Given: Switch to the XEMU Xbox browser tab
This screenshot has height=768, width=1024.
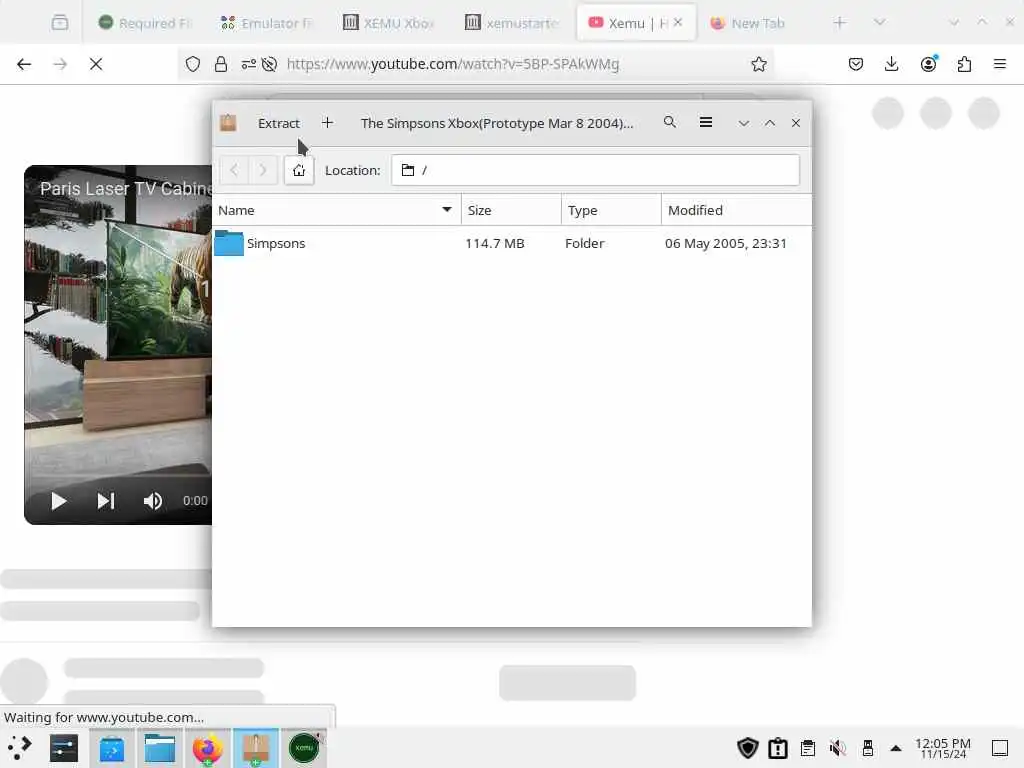Looking at the screenshot, I should click(x=389, y=23).
